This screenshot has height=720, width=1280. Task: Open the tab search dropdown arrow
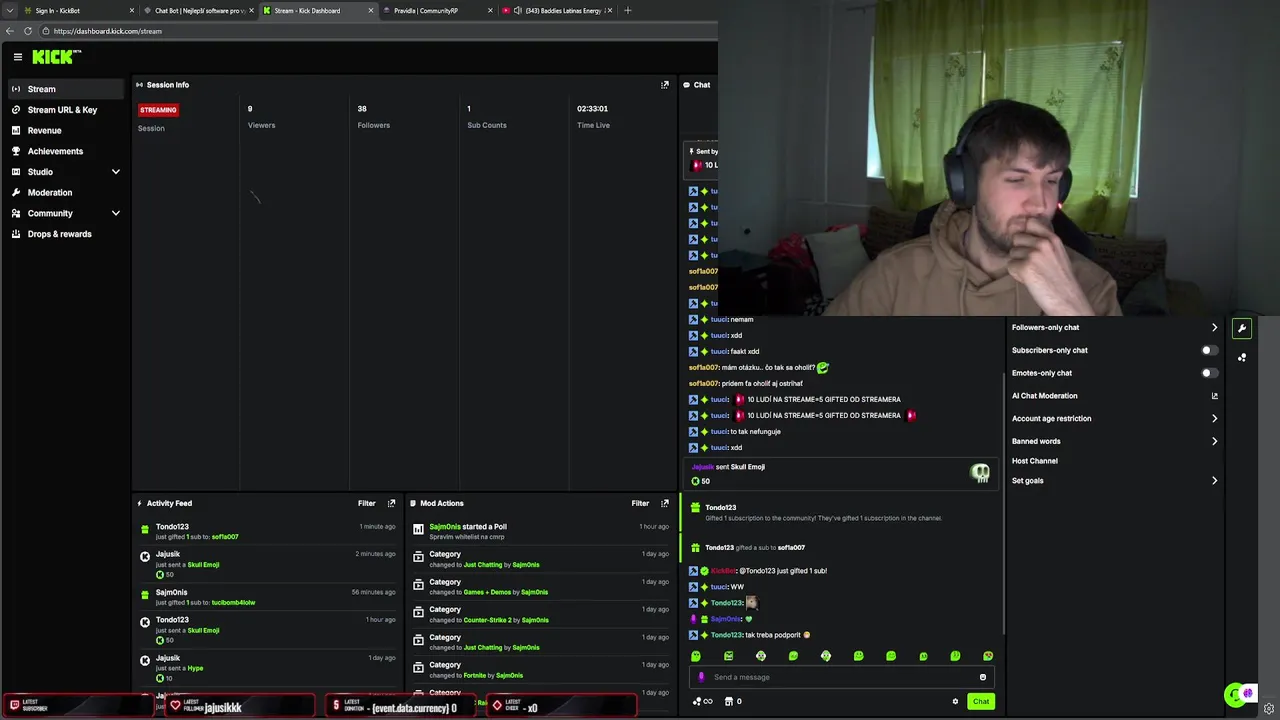pyautogui.click(x=10, y=10)
